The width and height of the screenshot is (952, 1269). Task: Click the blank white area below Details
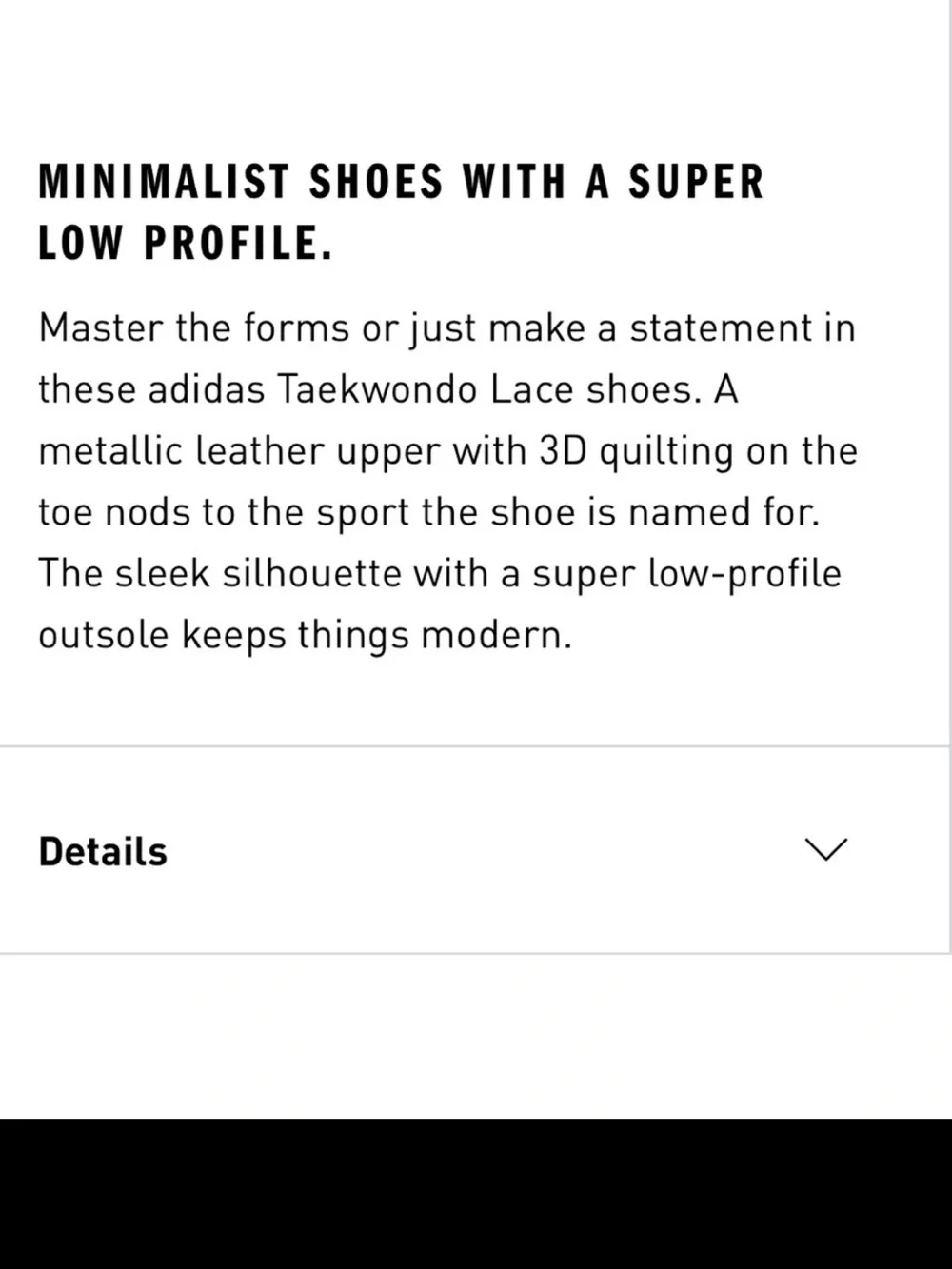click(476, 1036)
